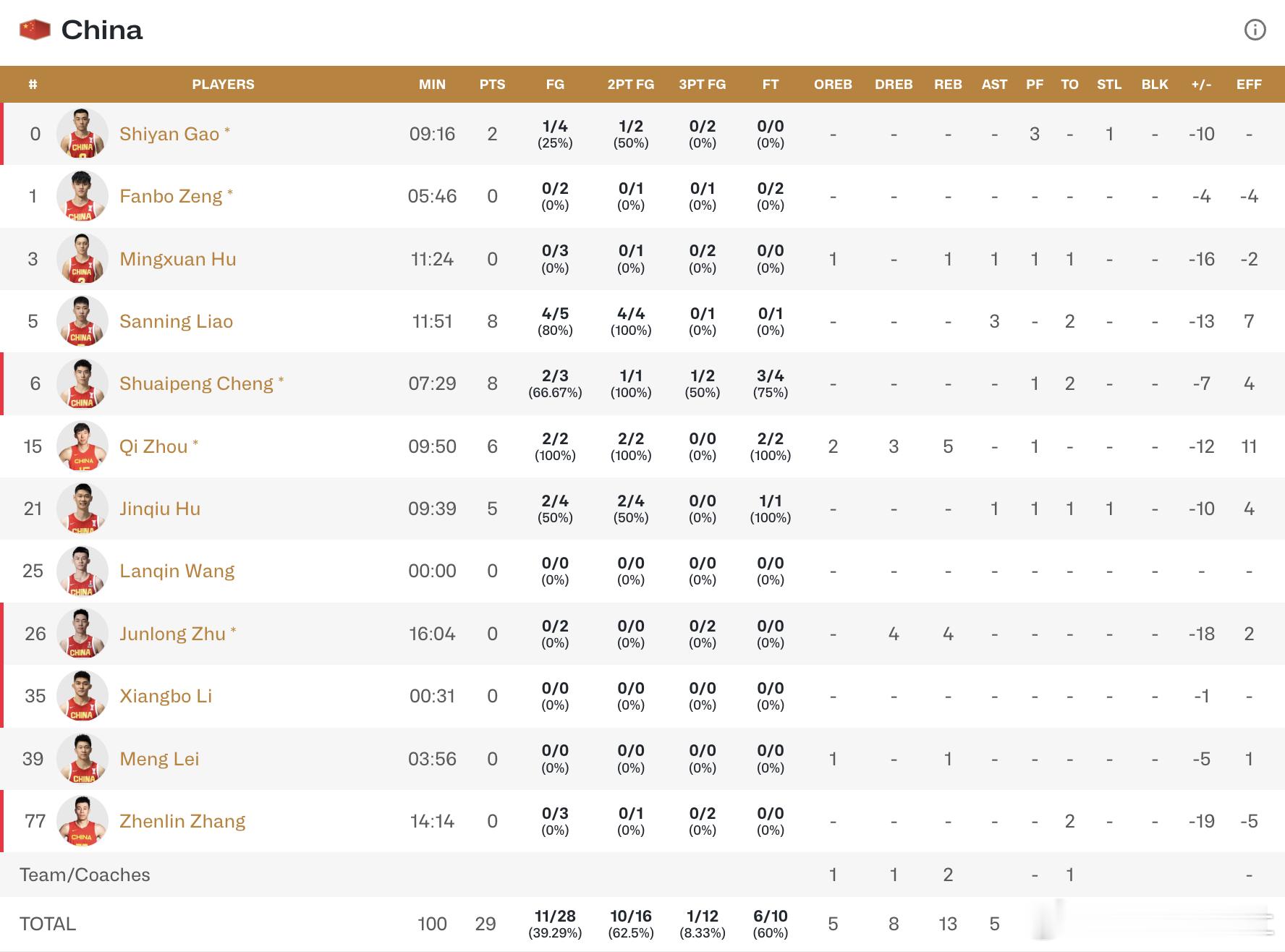Open Xiangbo Li's player profile link
This screenshot has width=1285, height=952.
166,696
